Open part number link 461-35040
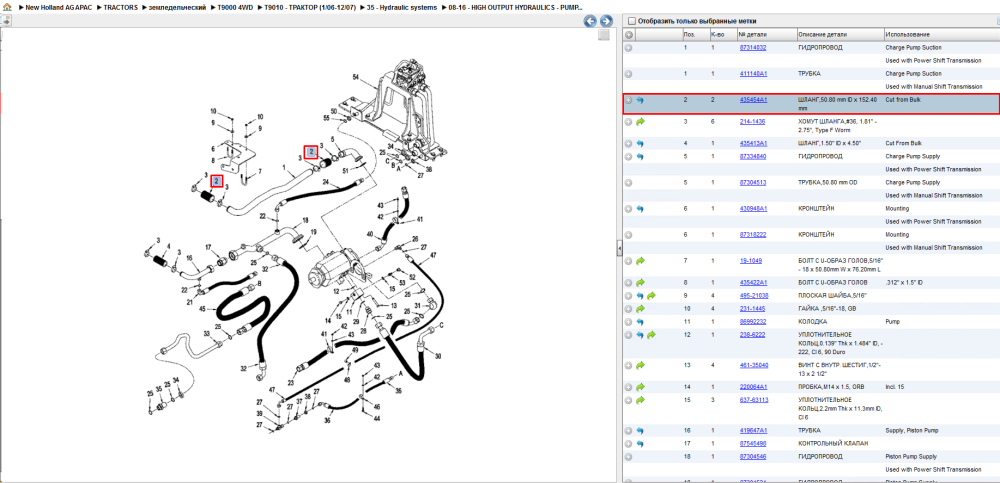This screenshot has width=1000, height=483. (x=754, y=366)
